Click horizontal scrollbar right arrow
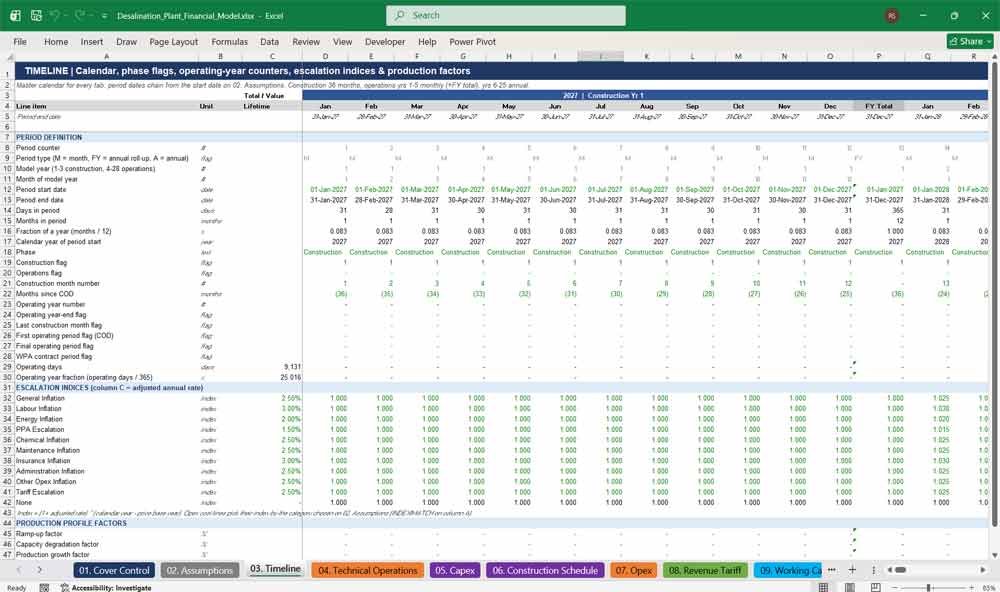 point(983,570)
